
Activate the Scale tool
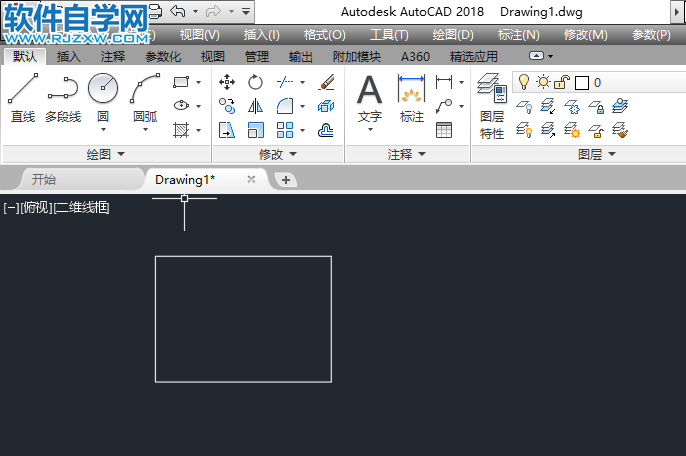pyautogui.click(x=255, y=130)
